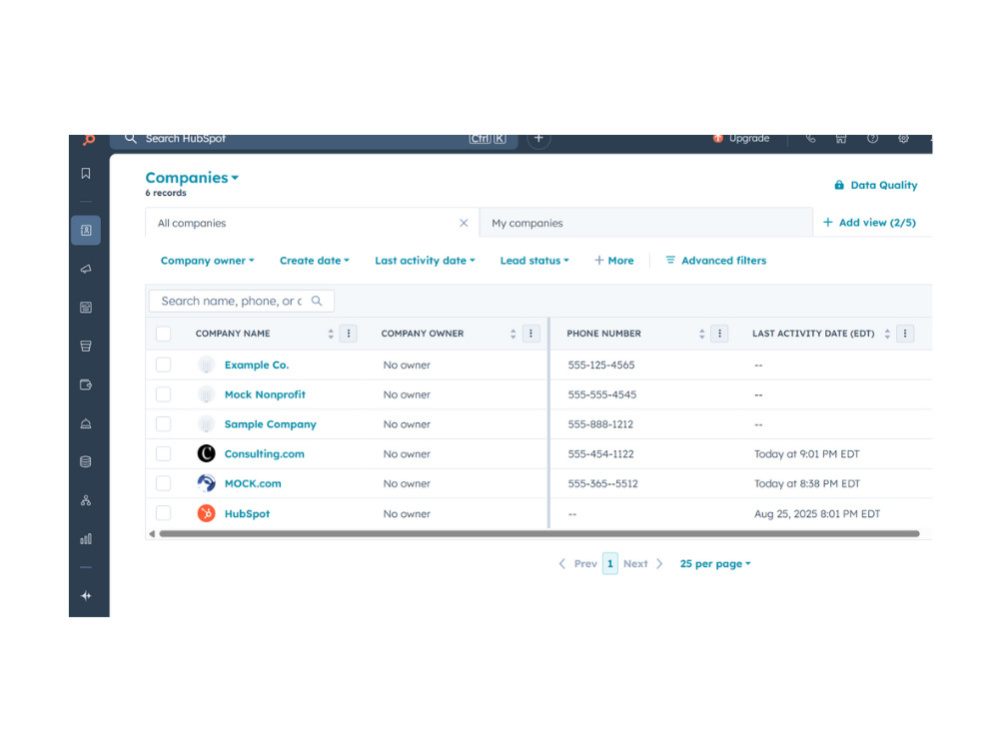Click the plus create button in top bar
This screenshot has height=750, width=1000.
tap(538, 138)
